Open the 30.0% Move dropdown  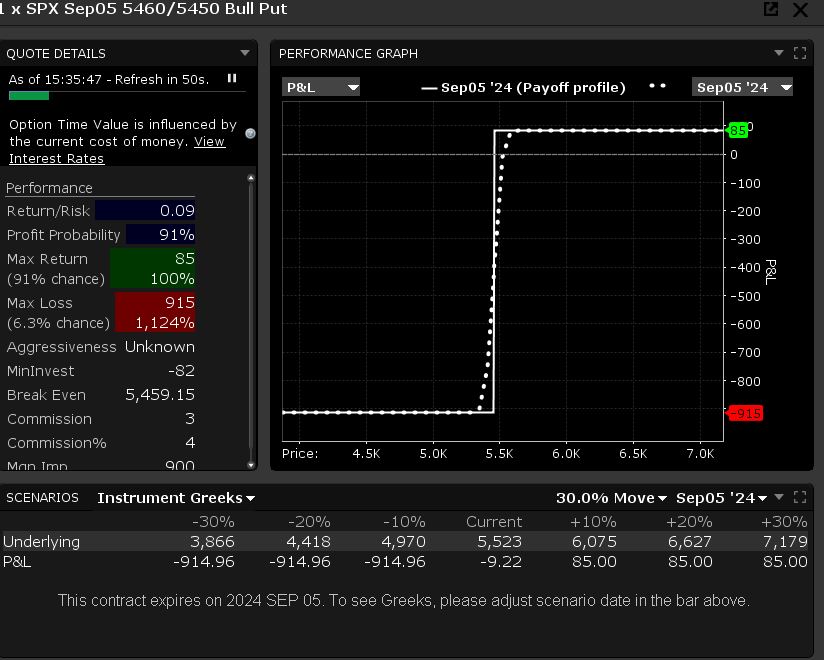(611, 498)
